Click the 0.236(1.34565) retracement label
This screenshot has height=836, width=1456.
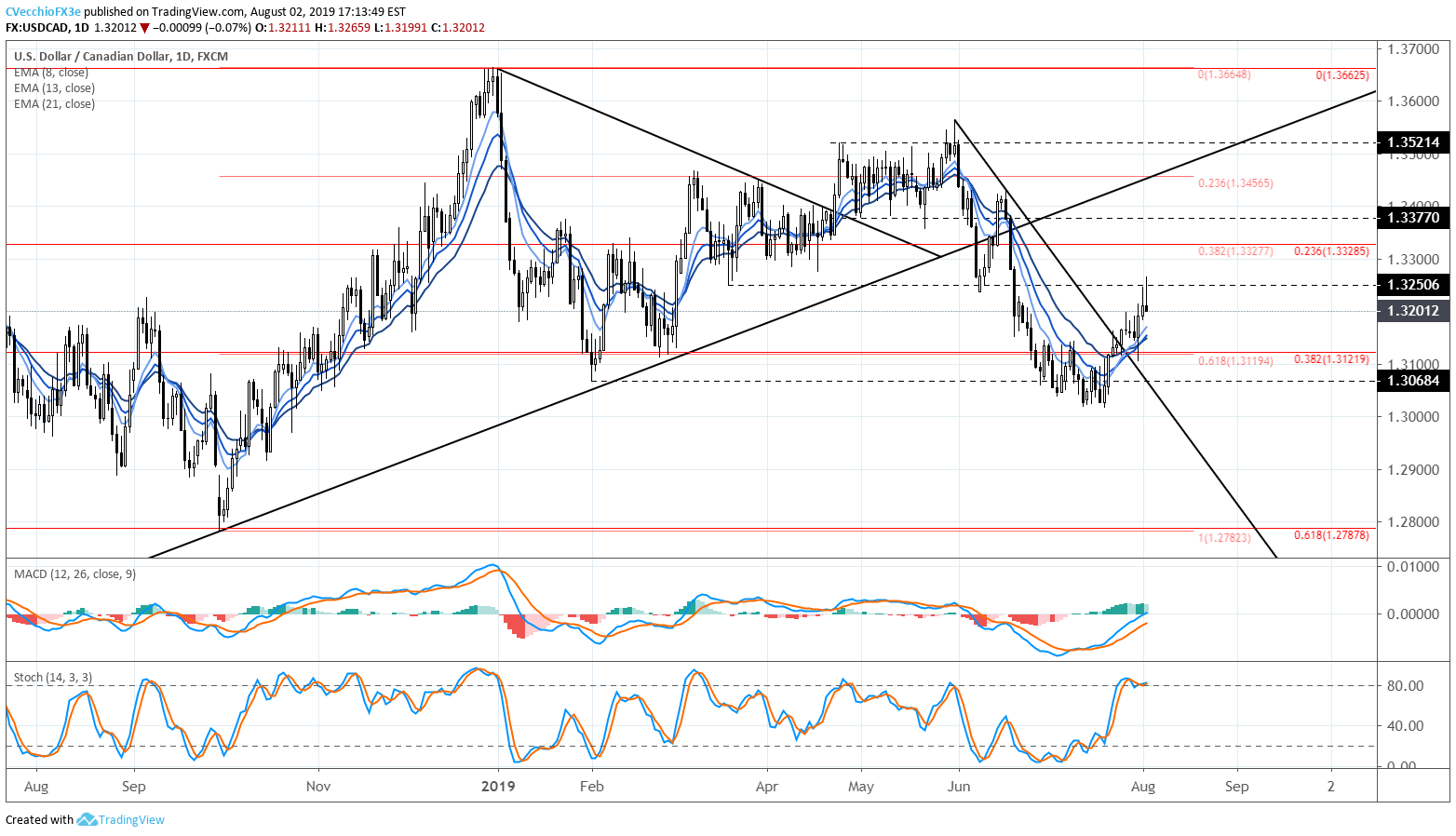coord(1235,183)
